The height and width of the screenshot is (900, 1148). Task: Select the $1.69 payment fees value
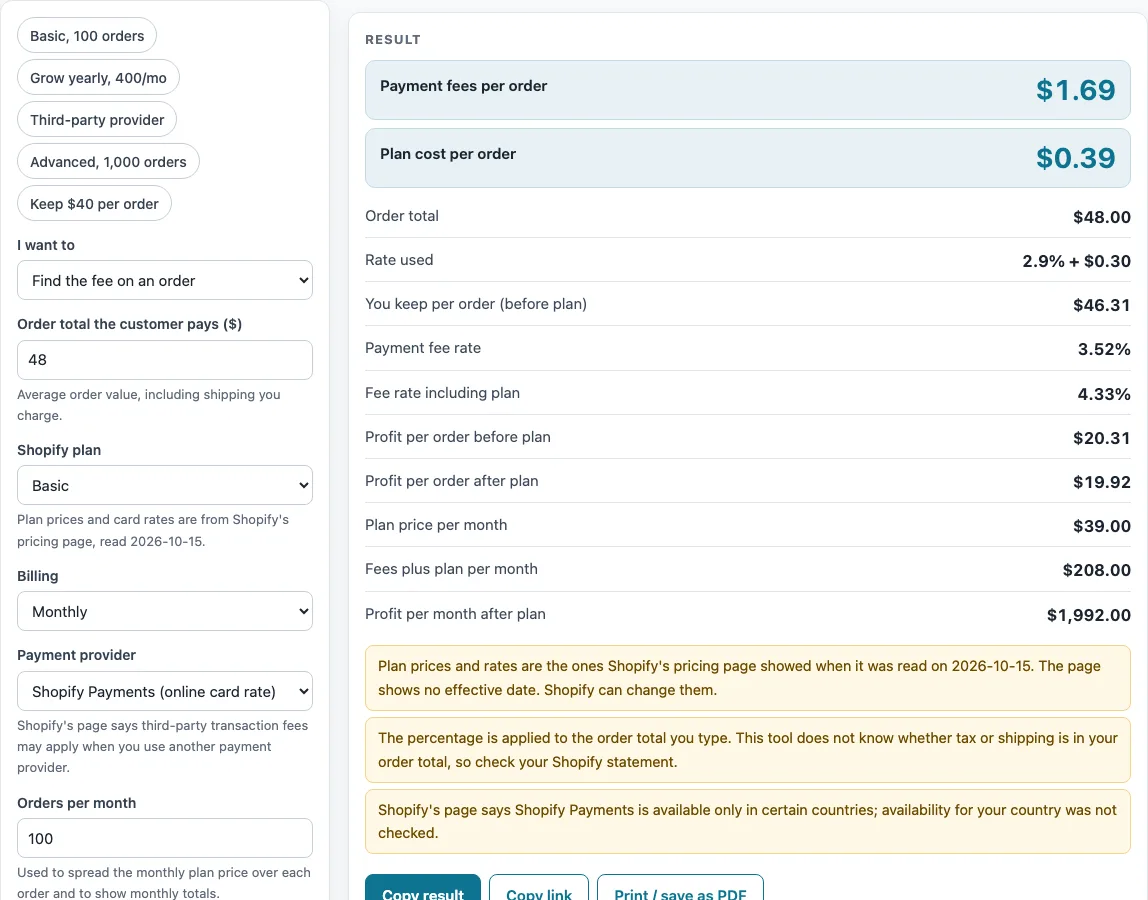point(1076,90)
